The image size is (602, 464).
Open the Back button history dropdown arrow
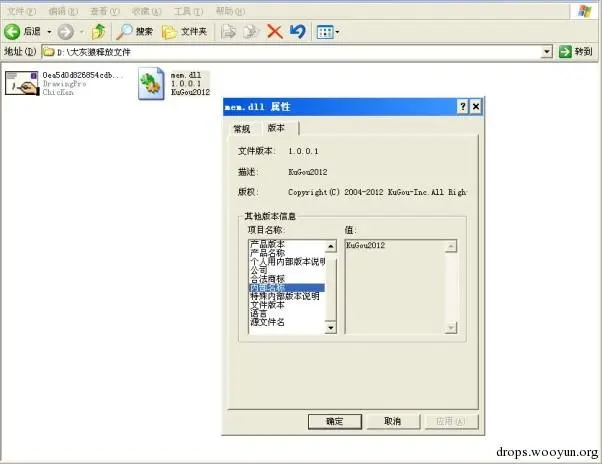[x=49, y=32]
